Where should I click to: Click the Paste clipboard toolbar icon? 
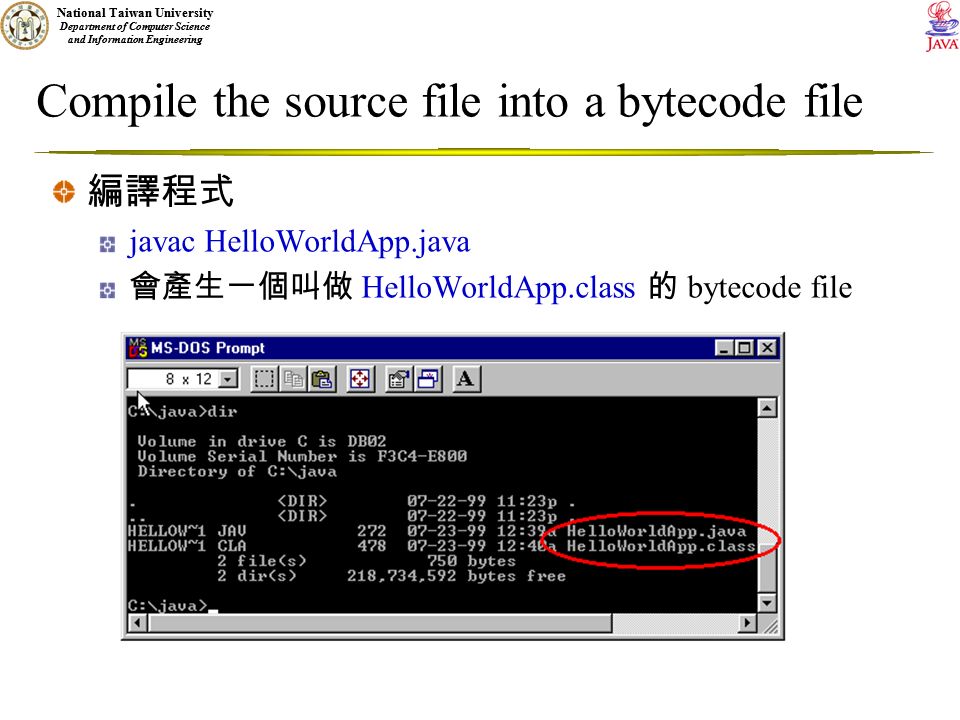321,379
